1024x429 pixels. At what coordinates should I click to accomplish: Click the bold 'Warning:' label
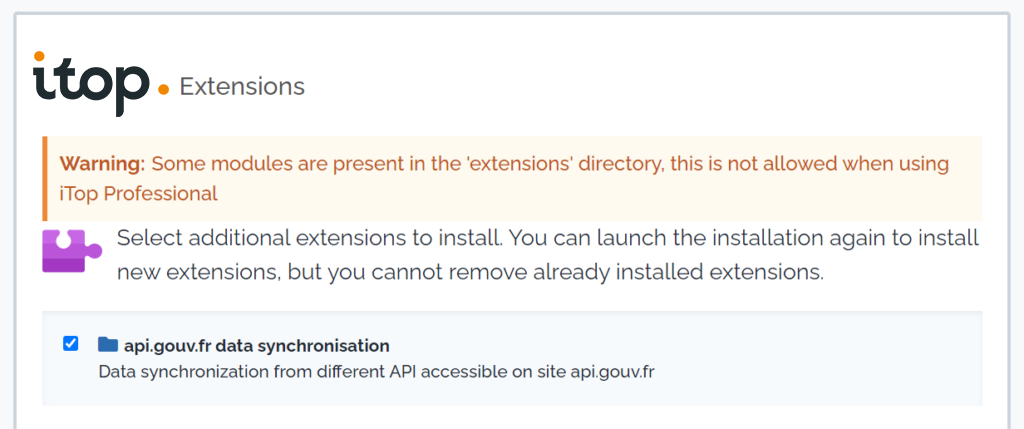click(x=102, y=163)
